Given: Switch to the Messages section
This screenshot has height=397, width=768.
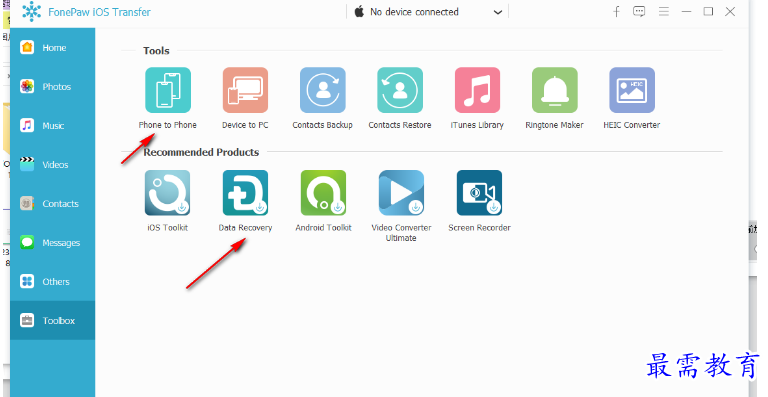Looking at the screenshot, I should point(52,243).
